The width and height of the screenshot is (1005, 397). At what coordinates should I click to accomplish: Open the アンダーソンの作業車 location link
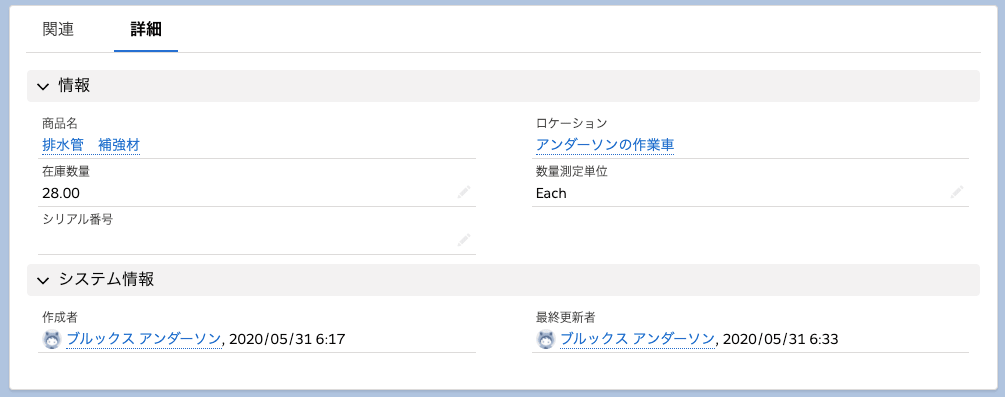605,146
